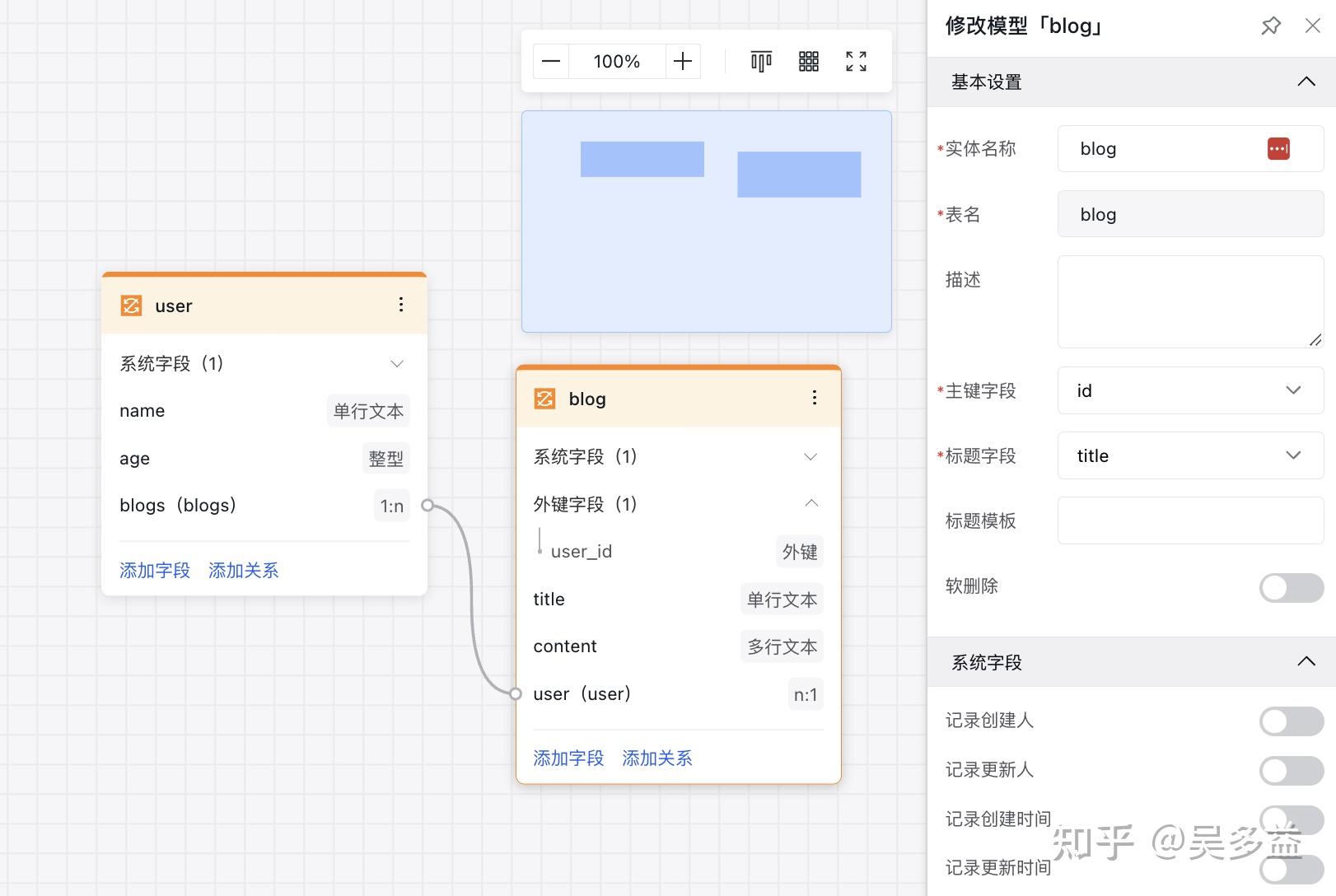Enable the 记录更新人 toggle
The image size is (1336, 896).
(x=1290, y=770)
